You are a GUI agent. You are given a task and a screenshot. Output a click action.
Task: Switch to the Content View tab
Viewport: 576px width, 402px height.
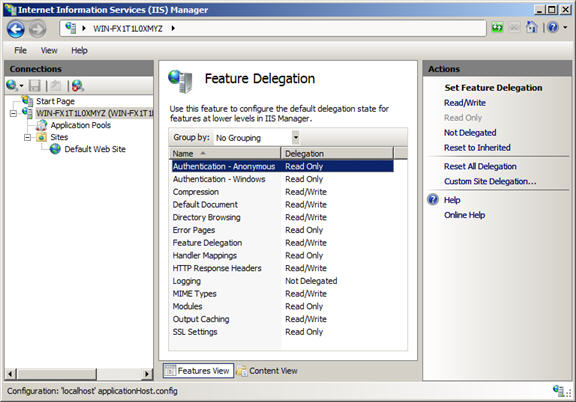267,371
